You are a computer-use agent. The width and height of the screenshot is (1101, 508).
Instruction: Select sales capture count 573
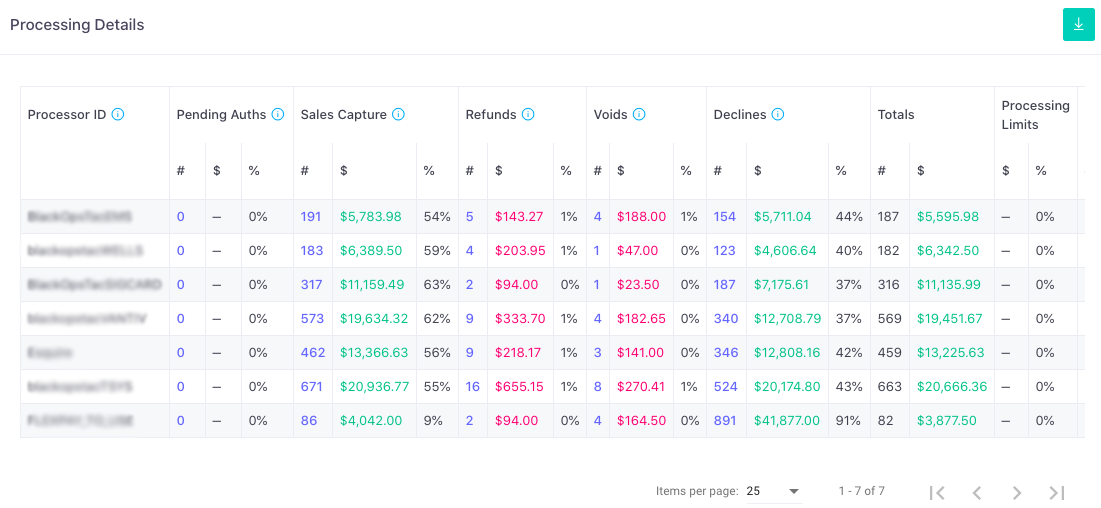[x=312, y=318]
